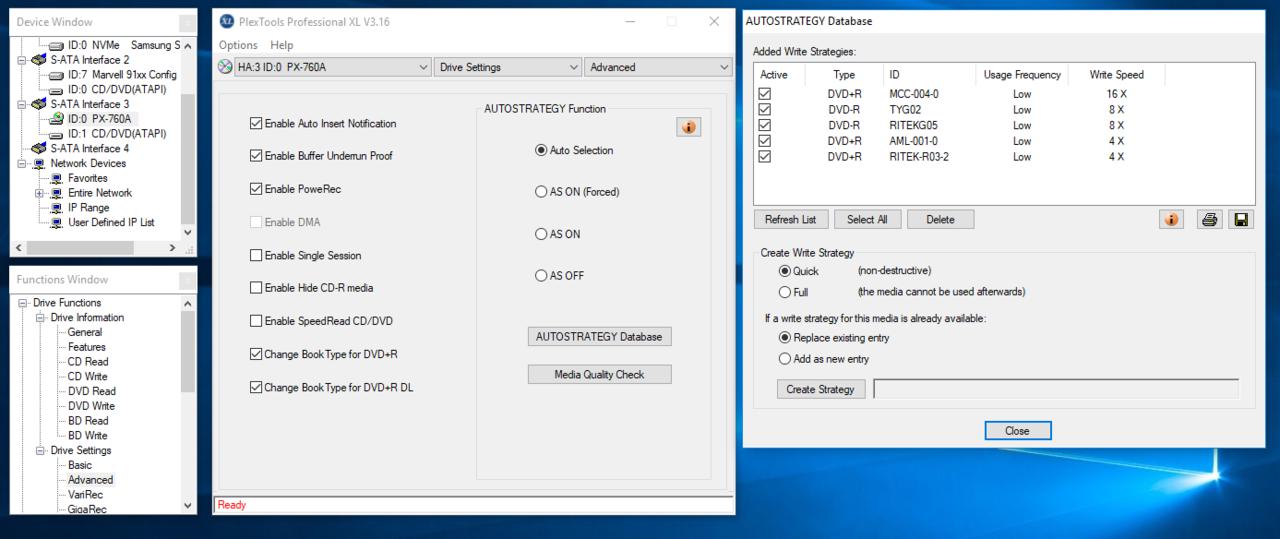Select the AS ON radio option
The image size is (1280, 539).
pos(541,234)
